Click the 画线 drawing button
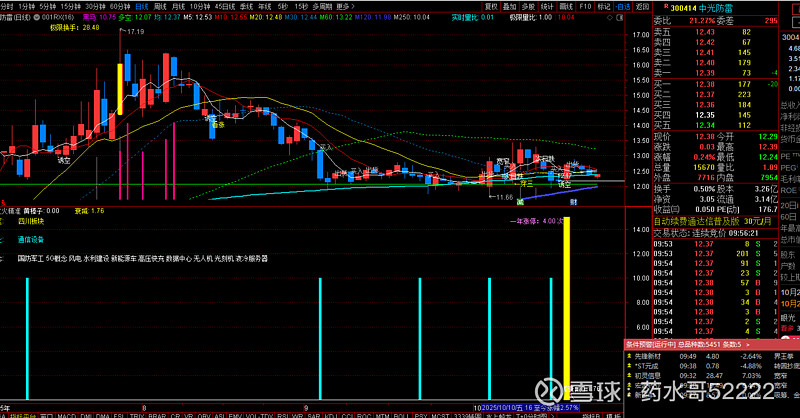Viewport: 800px width, 418px height. pos(566,7)
